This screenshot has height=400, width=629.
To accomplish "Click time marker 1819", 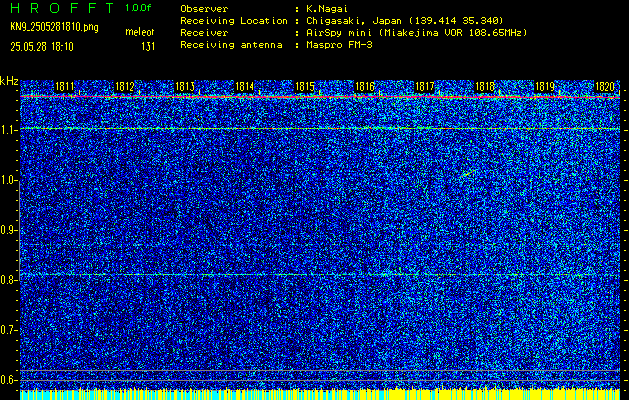I will [545, 86].
